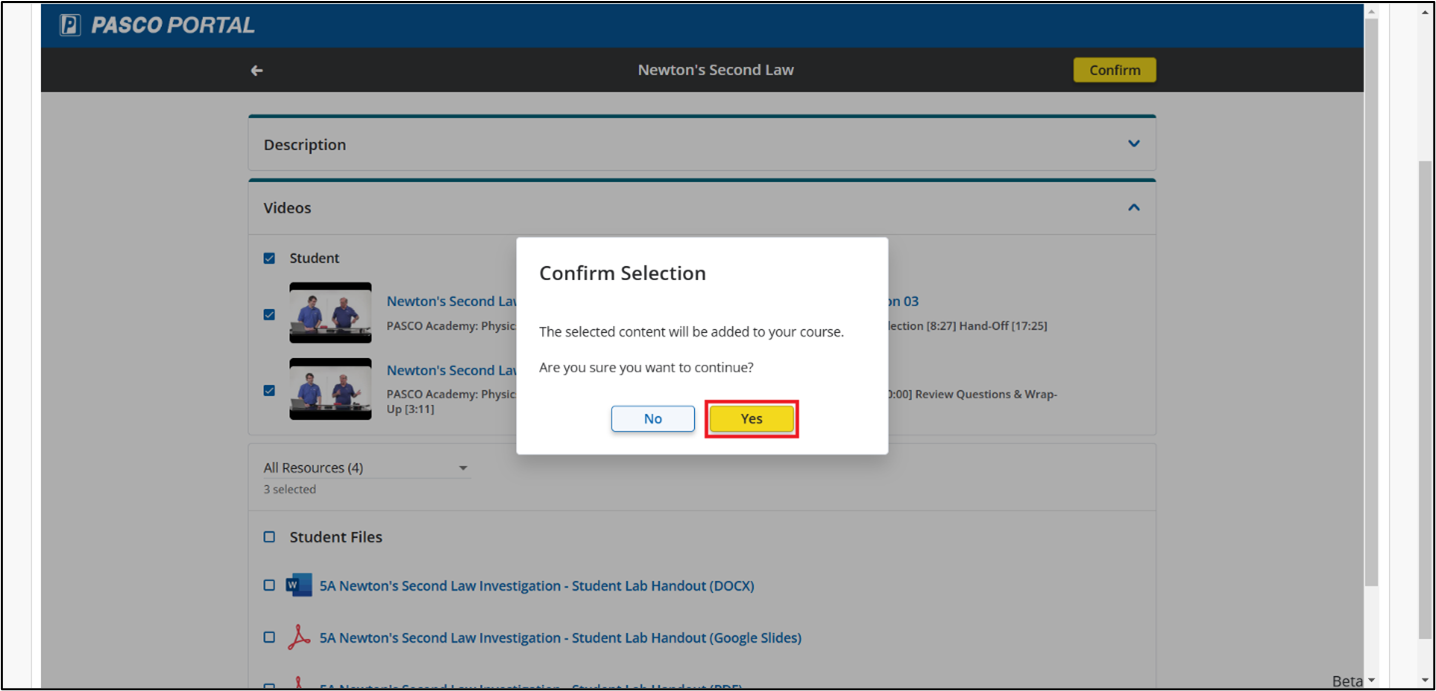Open the video thumbnail beside the Hand-Off [17:25] description
This screenshot has width=1436, height=691.
(330, 313)
